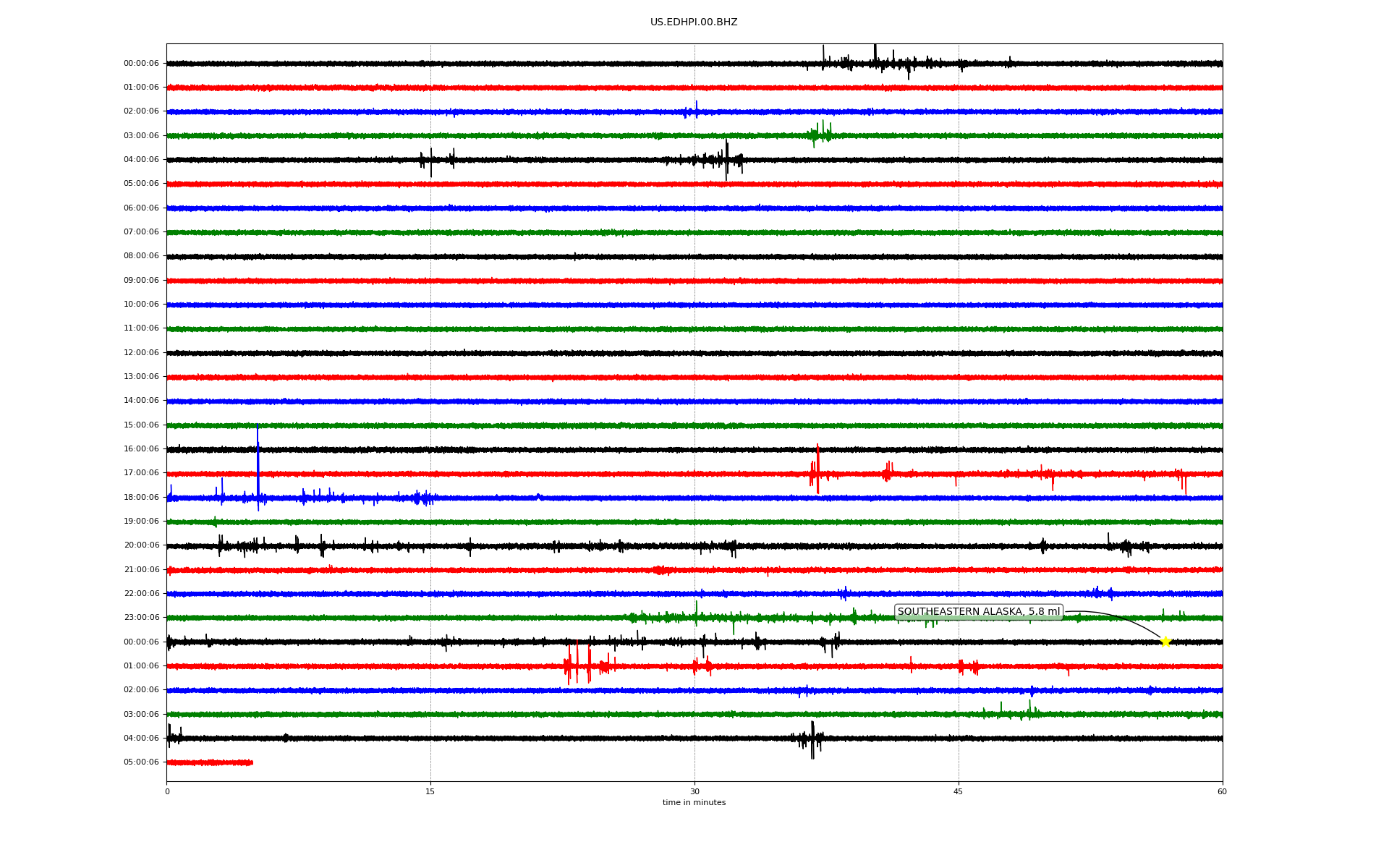Viewport: 1389px width, 868px height.
Task: Click the 21:00:06 trace time label
Action: 141,570
